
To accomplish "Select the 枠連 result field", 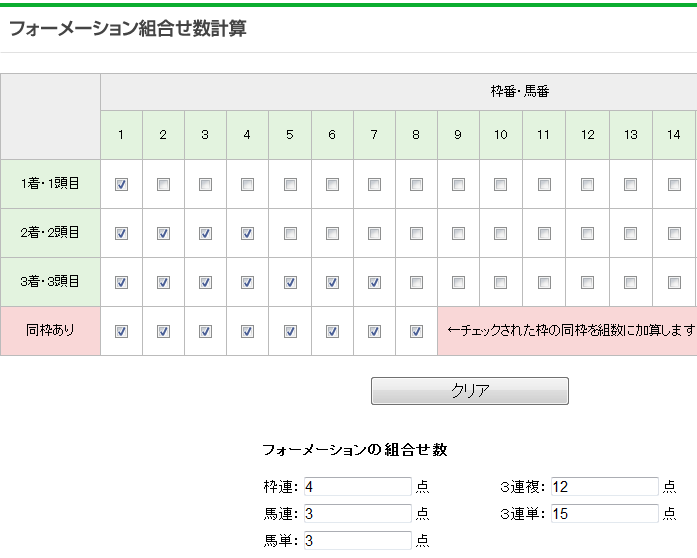I will pos(358,486).
